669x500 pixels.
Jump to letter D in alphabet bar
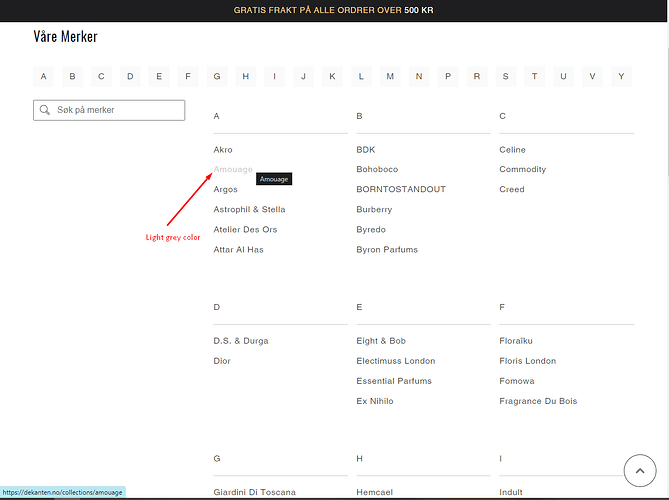pyautogui.click(x=130, y=76)
